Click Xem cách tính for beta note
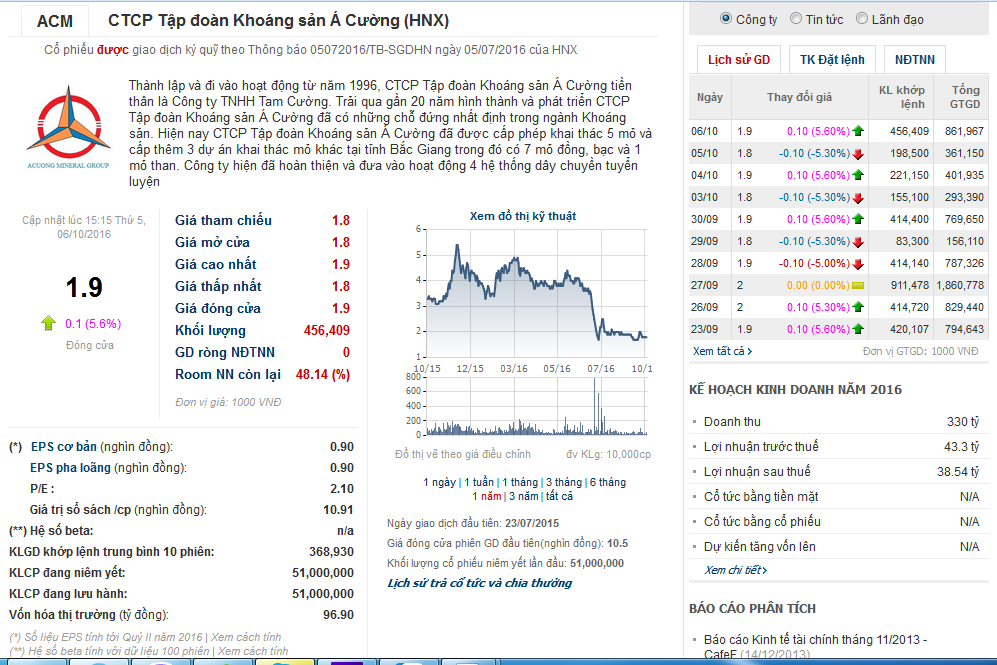The width and height of the screenshot is (997, 665). tap(253, 651)
